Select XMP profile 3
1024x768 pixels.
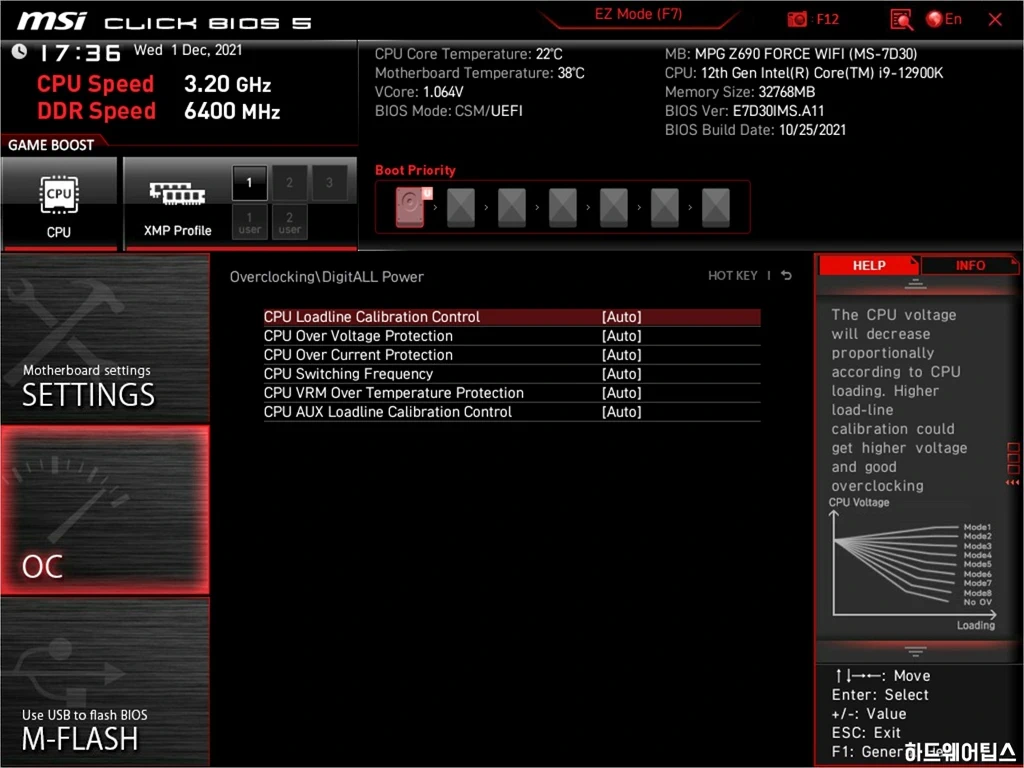point(329,183)
